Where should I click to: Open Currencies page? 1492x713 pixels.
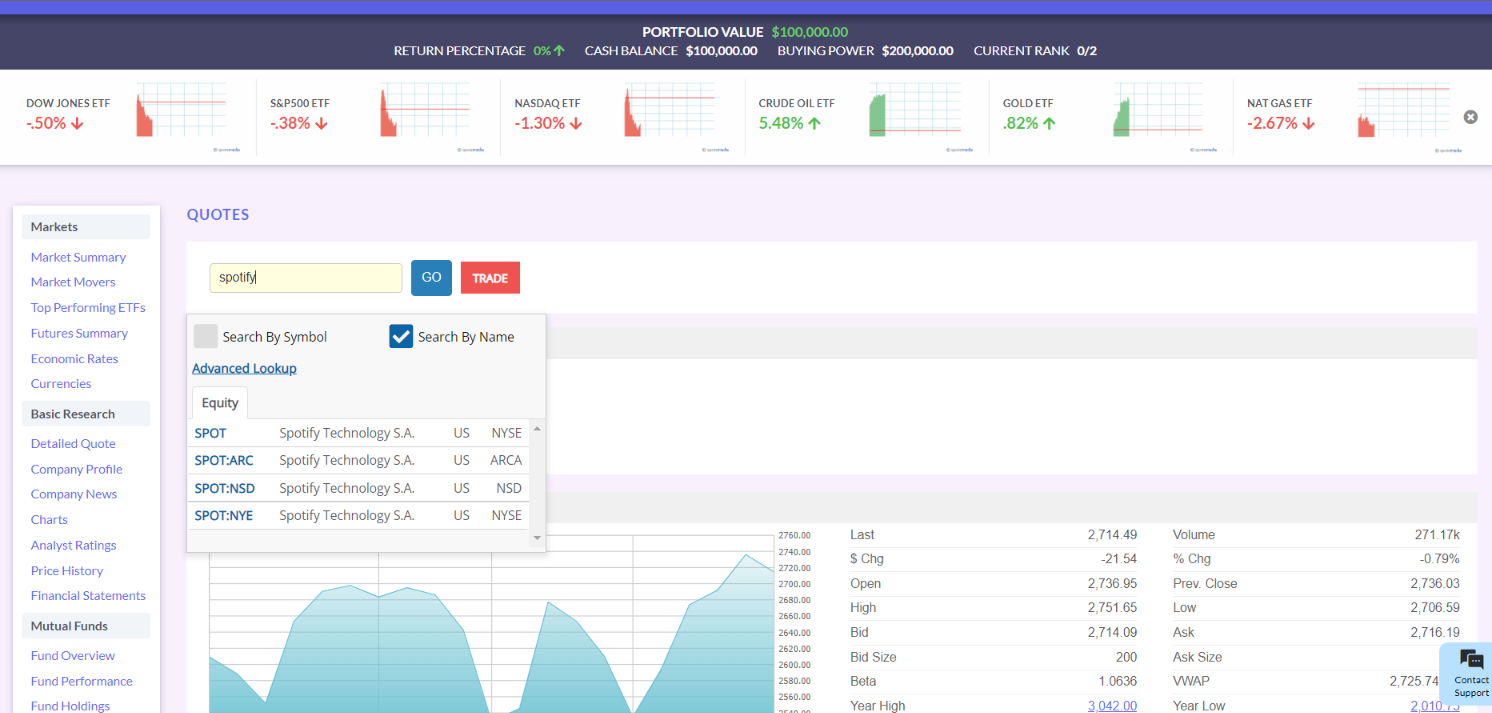click(x=61, y=383)
